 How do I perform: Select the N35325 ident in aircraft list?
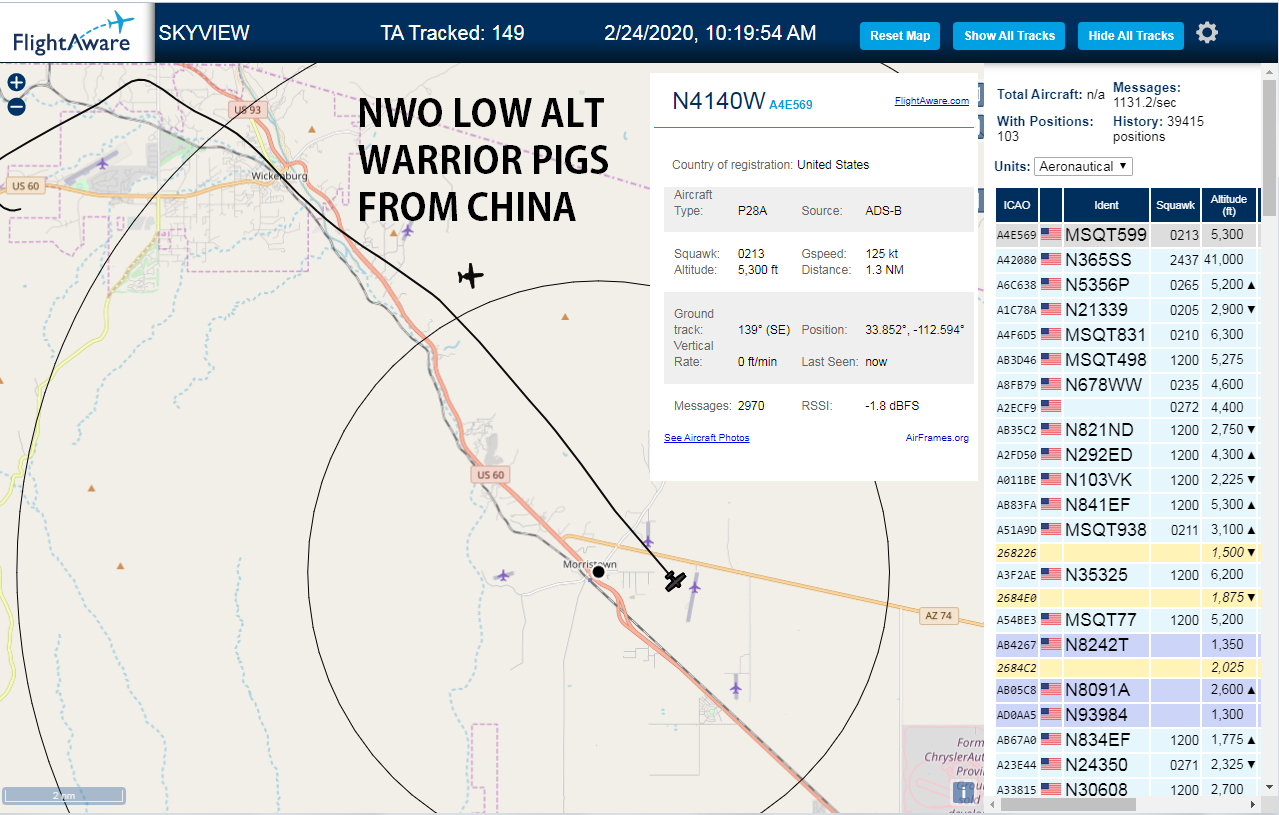click(1096, 575)
